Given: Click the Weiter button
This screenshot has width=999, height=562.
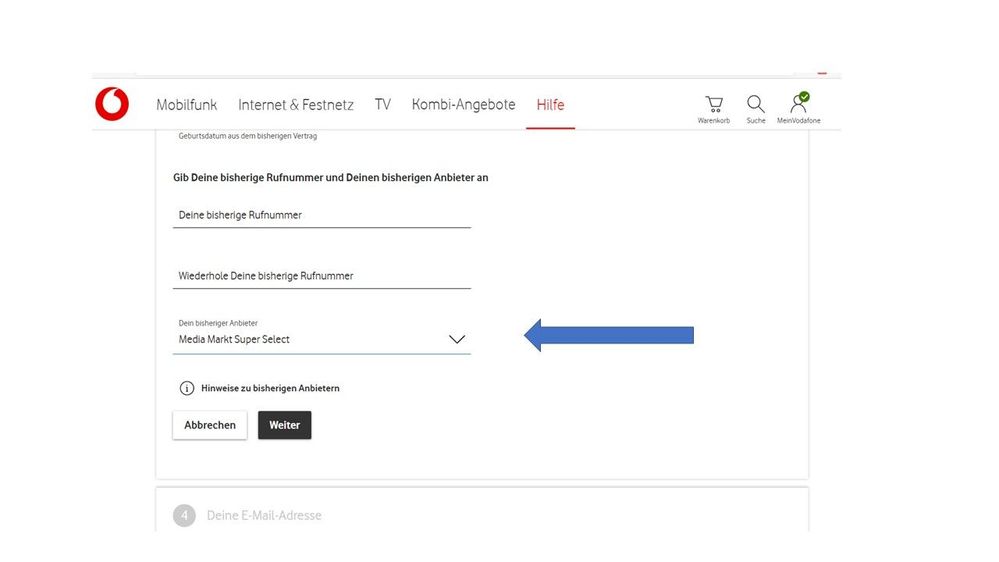Looking at the screenshot, I should pos(284,425).
